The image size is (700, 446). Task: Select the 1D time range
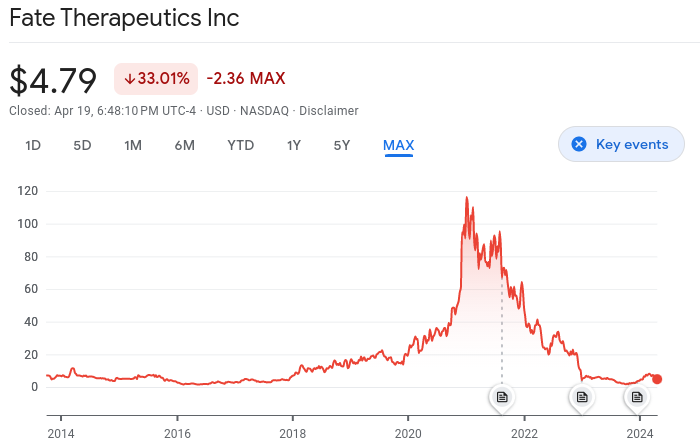pos(33,145)
